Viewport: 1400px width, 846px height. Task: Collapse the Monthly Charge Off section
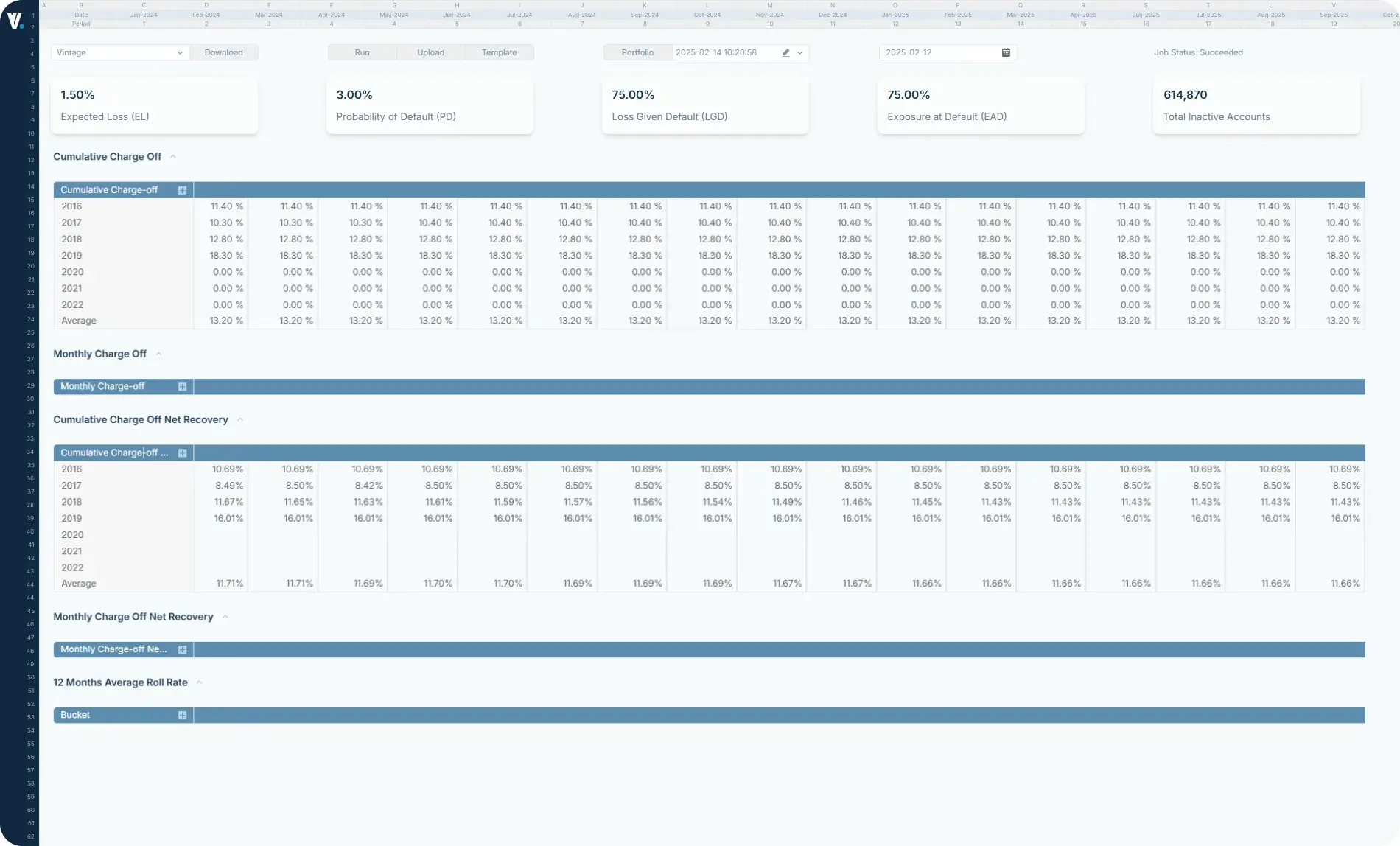pyautogui.click(x=158, y=354)
